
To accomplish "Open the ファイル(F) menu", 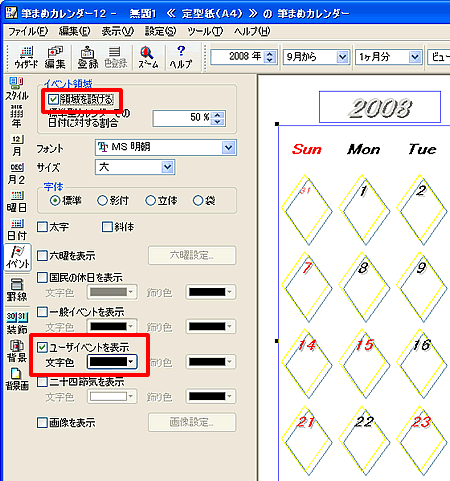I will [28, 31].
